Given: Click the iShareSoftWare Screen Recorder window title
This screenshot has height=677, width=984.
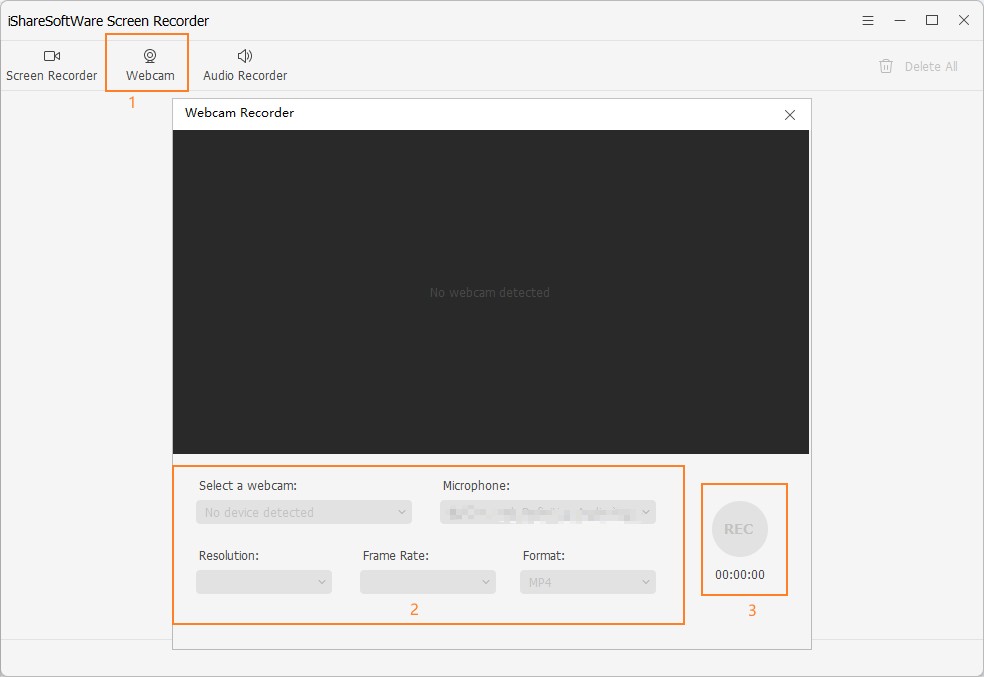Looking at the screenshot, I should [x=108, y=21].
